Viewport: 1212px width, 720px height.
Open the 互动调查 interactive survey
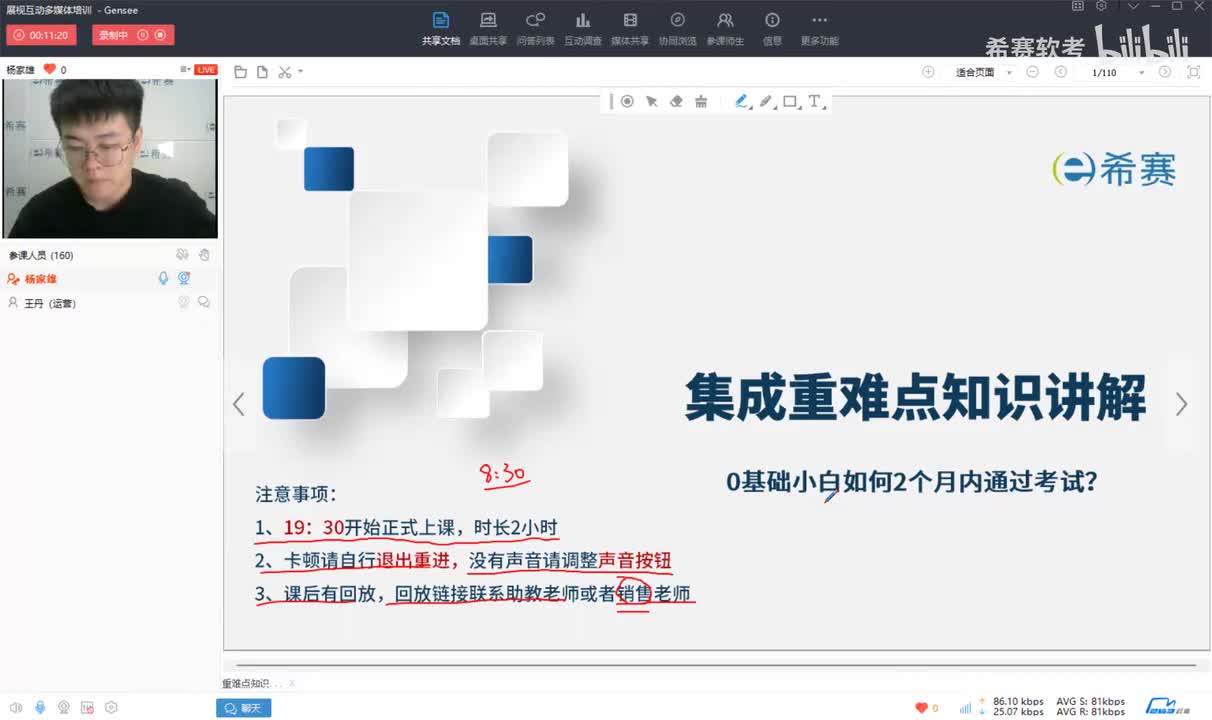pos(583,28)
